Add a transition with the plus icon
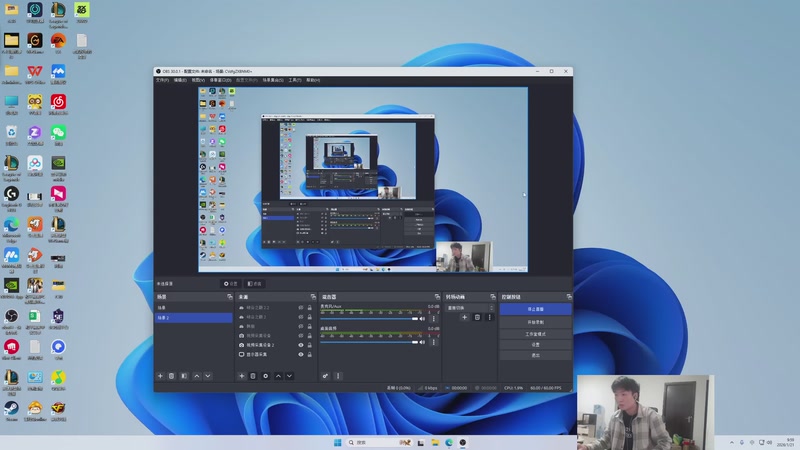800x450 pixels. (464, 317)
